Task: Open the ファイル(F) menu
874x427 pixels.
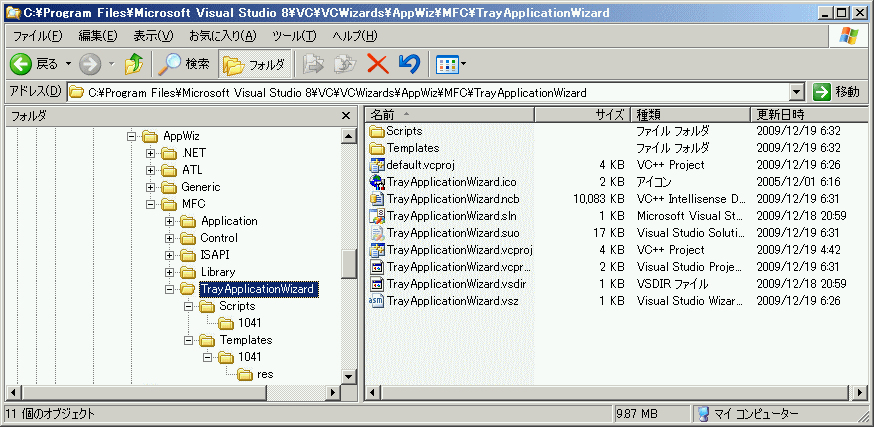Action: point(37,36)
